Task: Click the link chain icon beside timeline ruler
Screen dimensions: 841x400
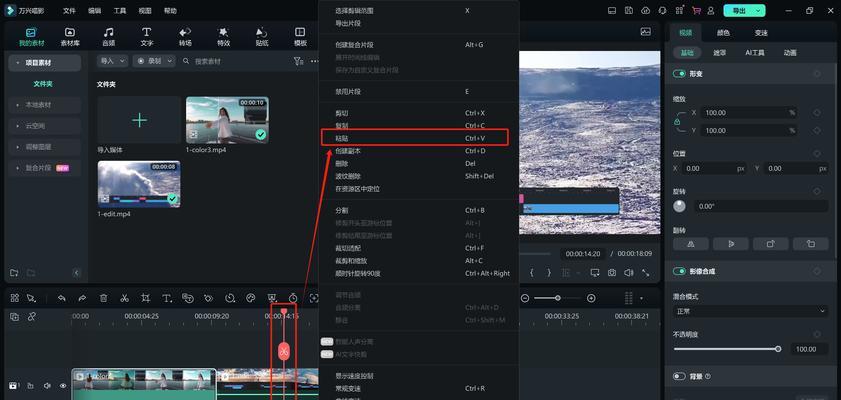Action: (x=32, y=317)
